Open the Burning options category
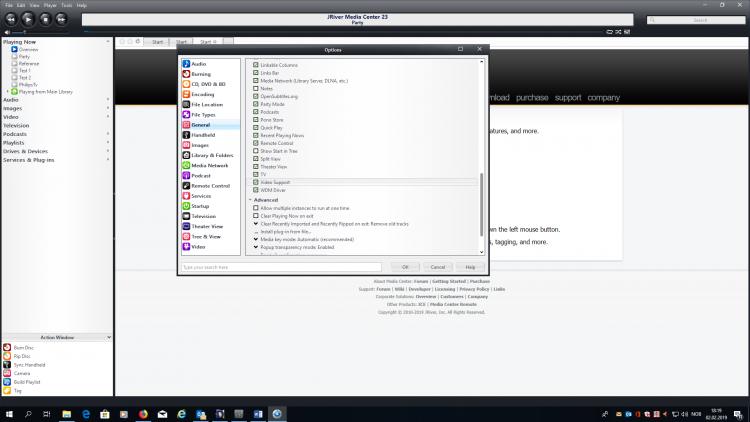The image size is (750, 422). click(201, 74)
